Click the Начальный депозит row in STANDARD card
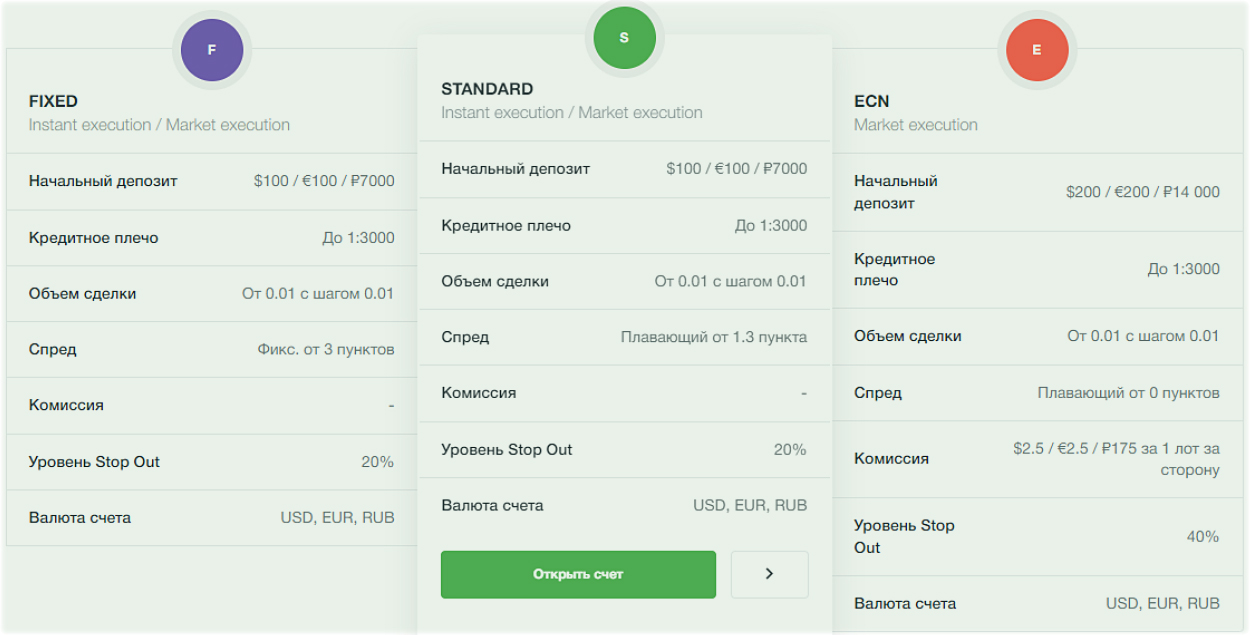This screenshot has height=635, width=1250. coord(624,169)
